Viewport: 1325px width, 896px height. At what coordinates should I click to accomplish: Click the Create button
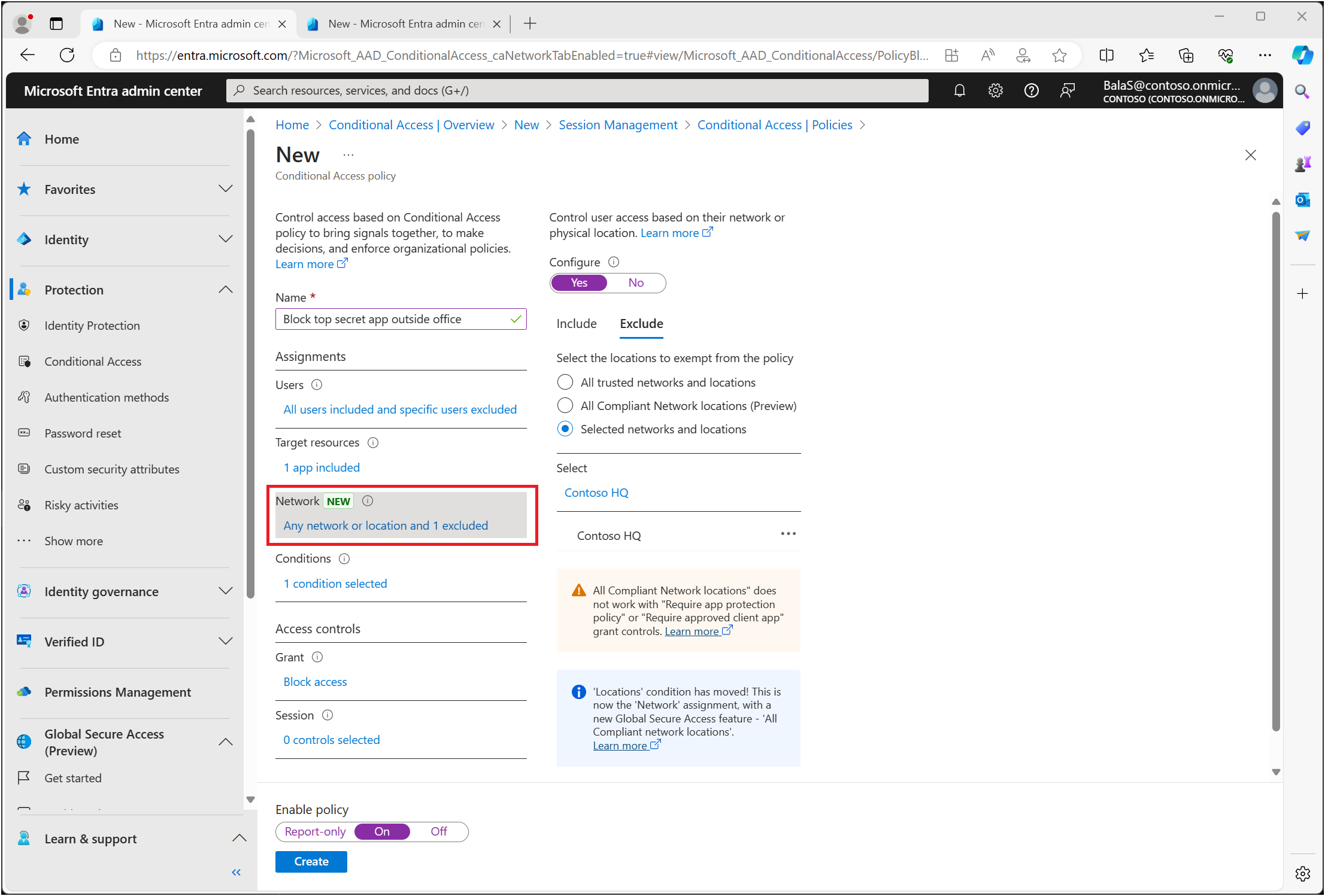click(311, 861)
